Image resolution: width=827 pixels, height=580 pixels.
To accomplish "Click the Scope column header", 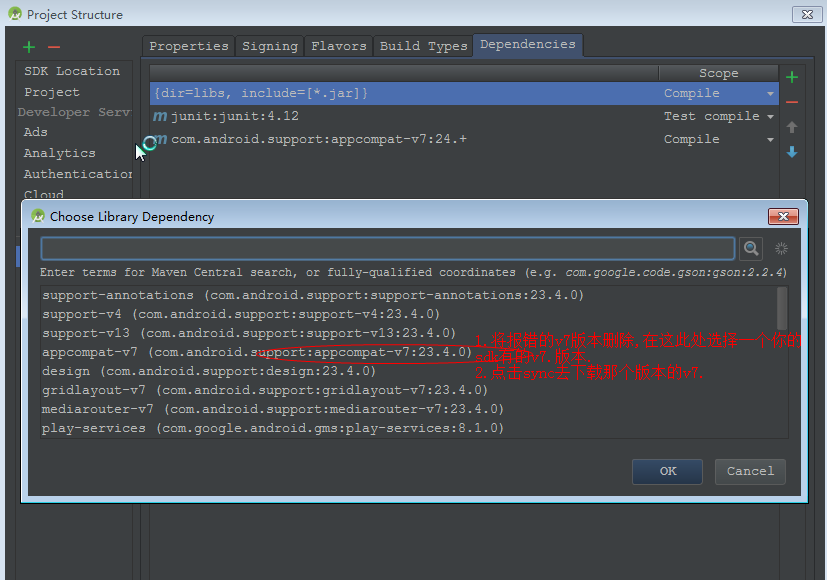I will tap(718, 73).
